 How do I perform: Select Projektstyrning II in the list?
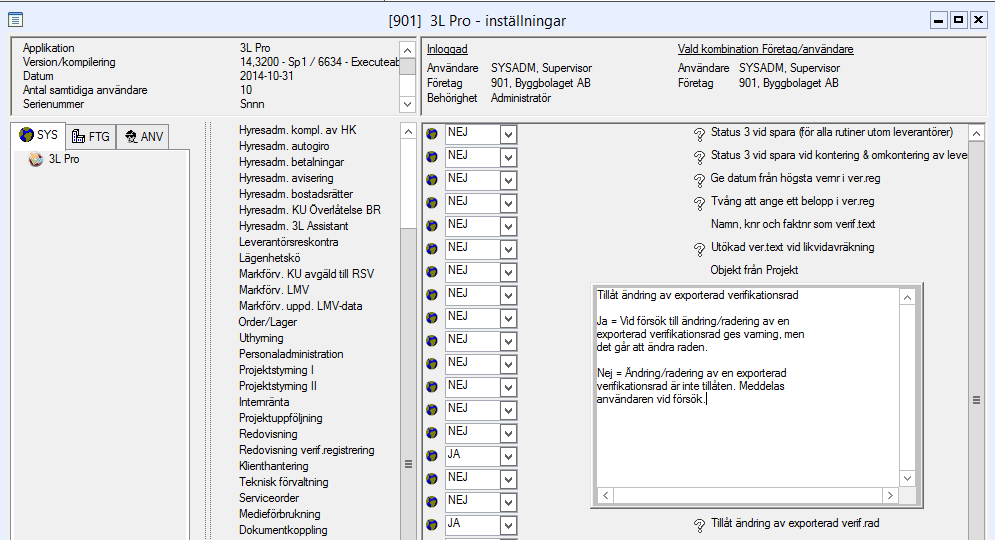[x=278, y=386]
